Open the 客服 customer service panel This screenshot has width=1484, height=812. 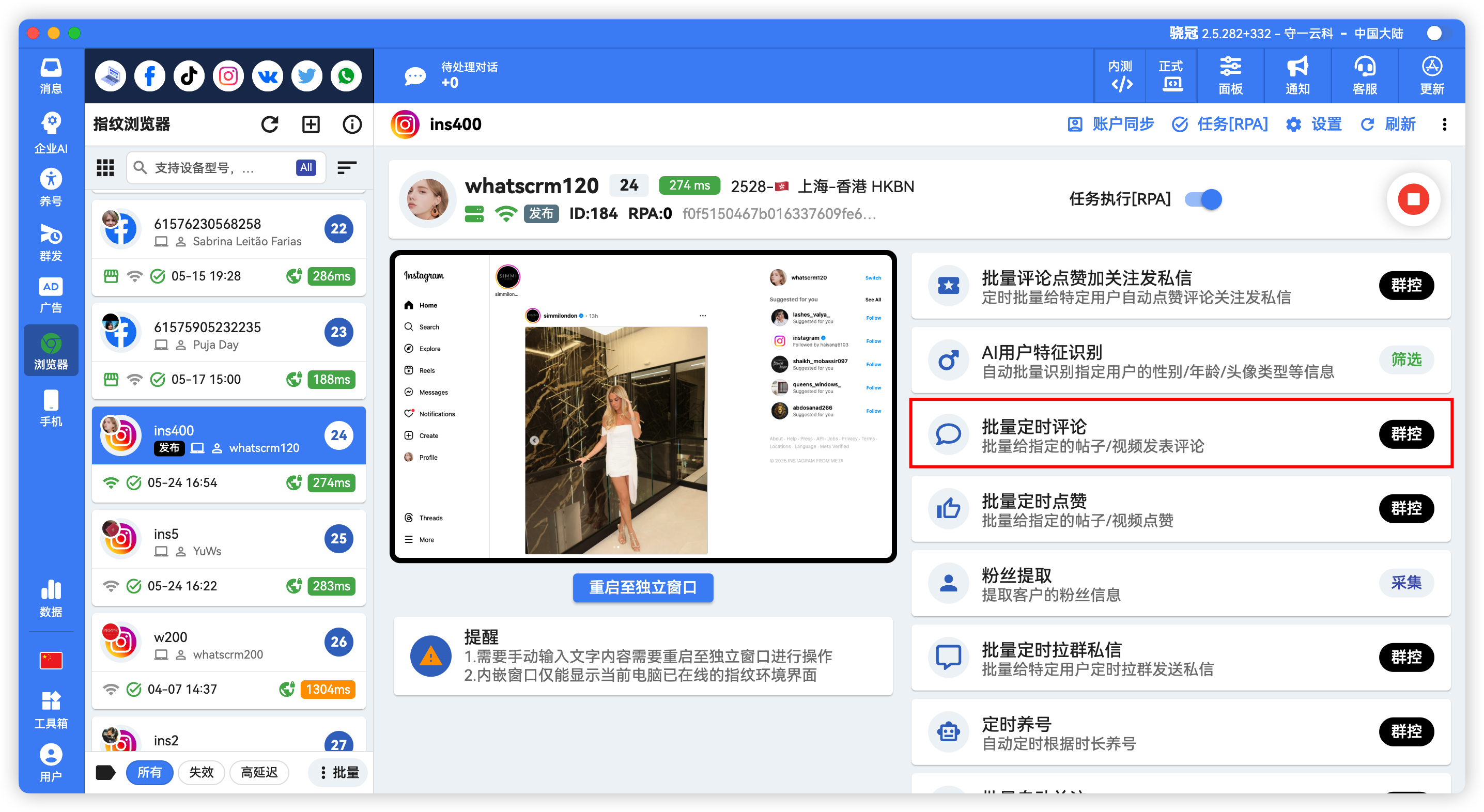click(1364, 75)
